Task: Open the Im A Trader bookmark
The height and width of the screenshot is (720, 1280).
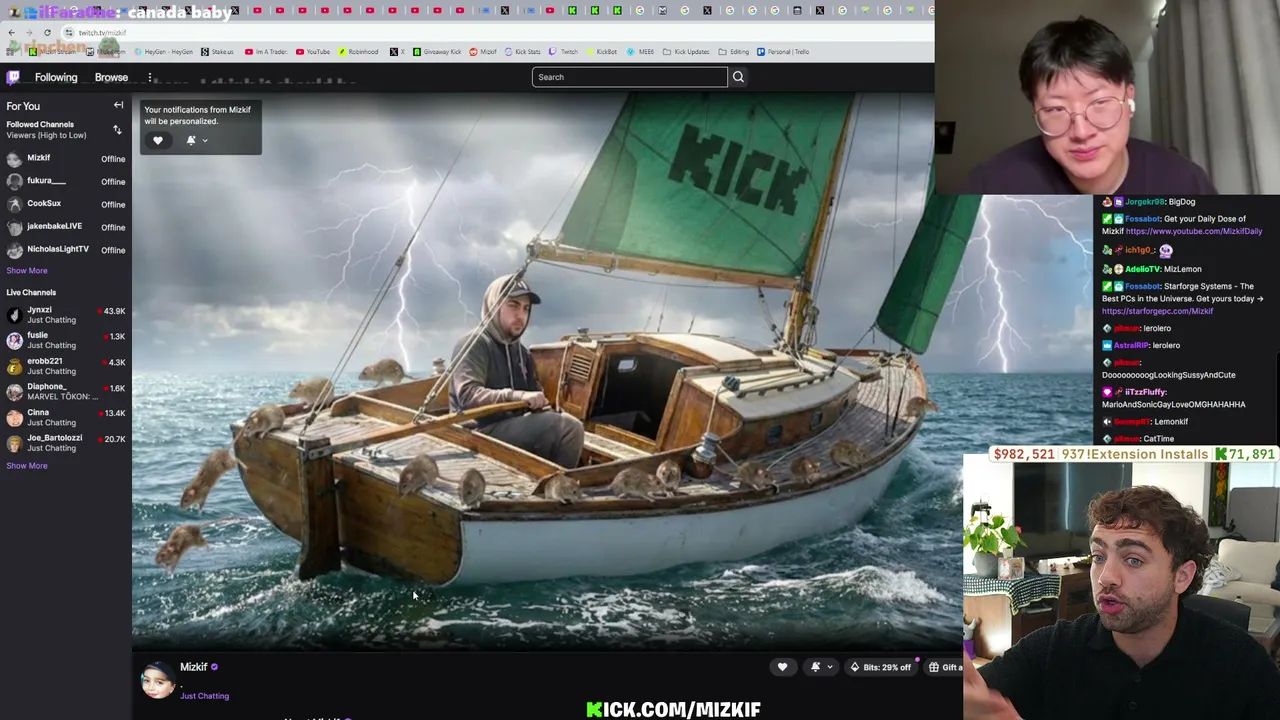Action: coord(267,52)
